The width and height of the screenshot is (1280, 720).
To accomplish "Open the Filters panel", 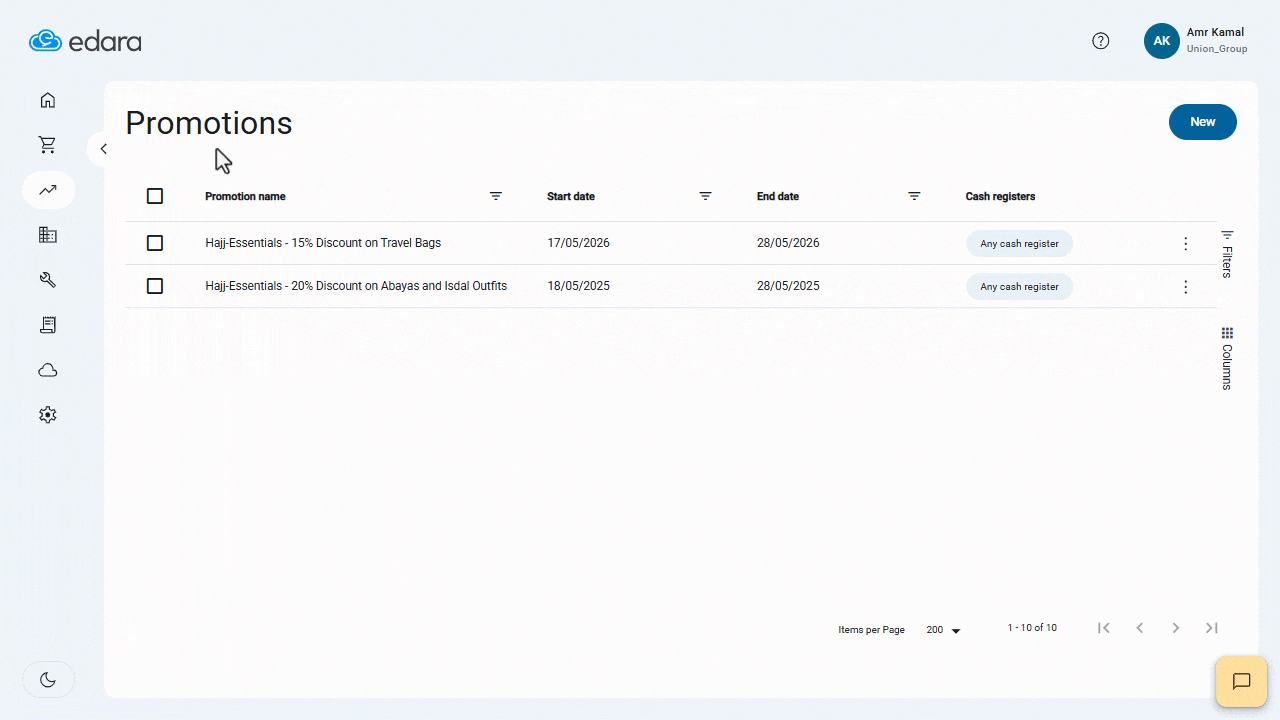I will coord(1226,250).
